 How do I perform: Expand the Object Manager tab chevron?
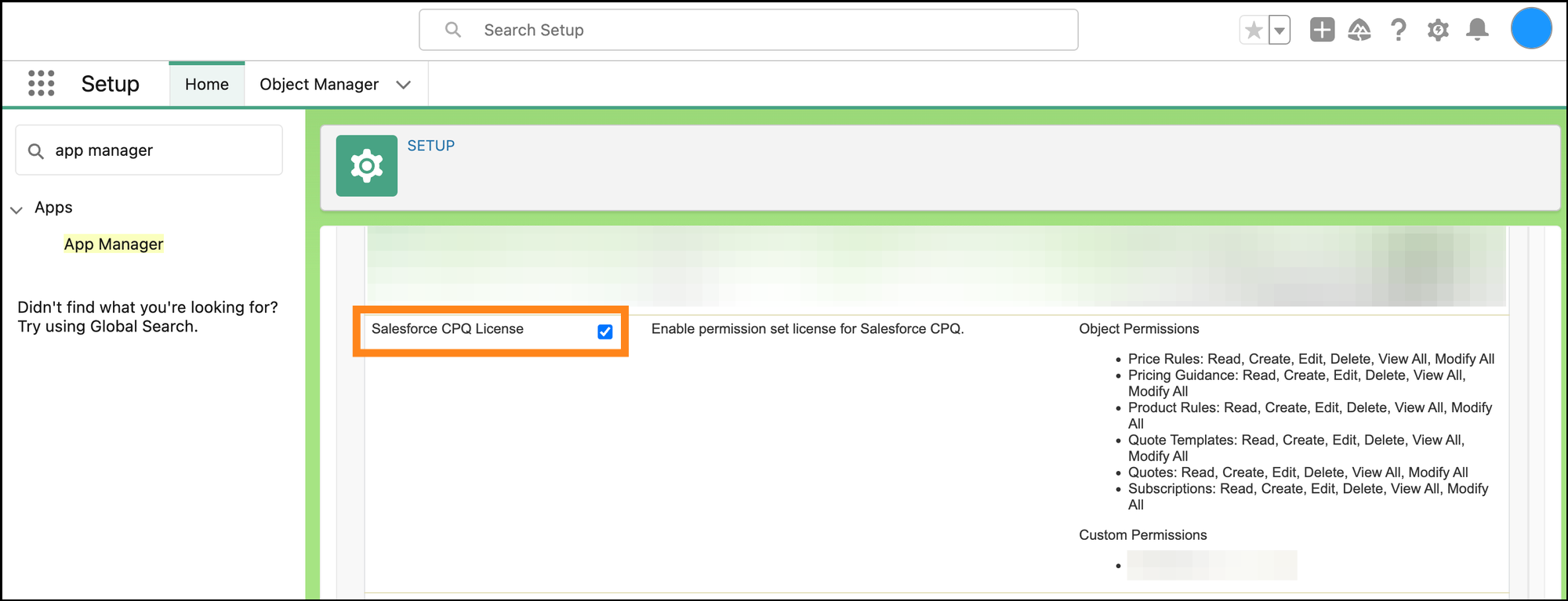coord(404,85)
